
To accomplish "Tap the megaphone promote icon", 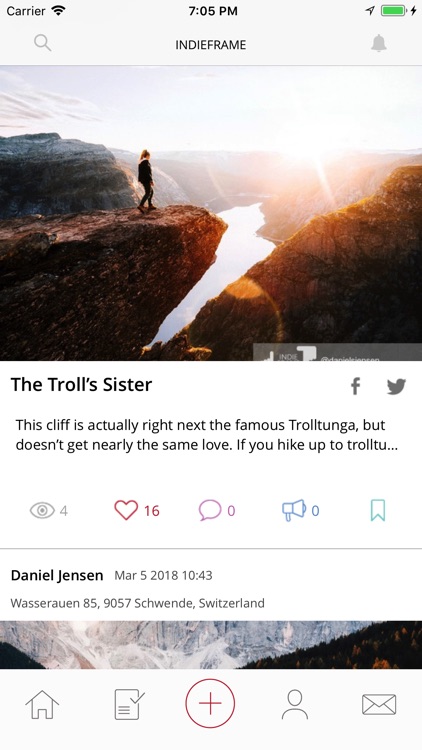I will pos(294,510).
